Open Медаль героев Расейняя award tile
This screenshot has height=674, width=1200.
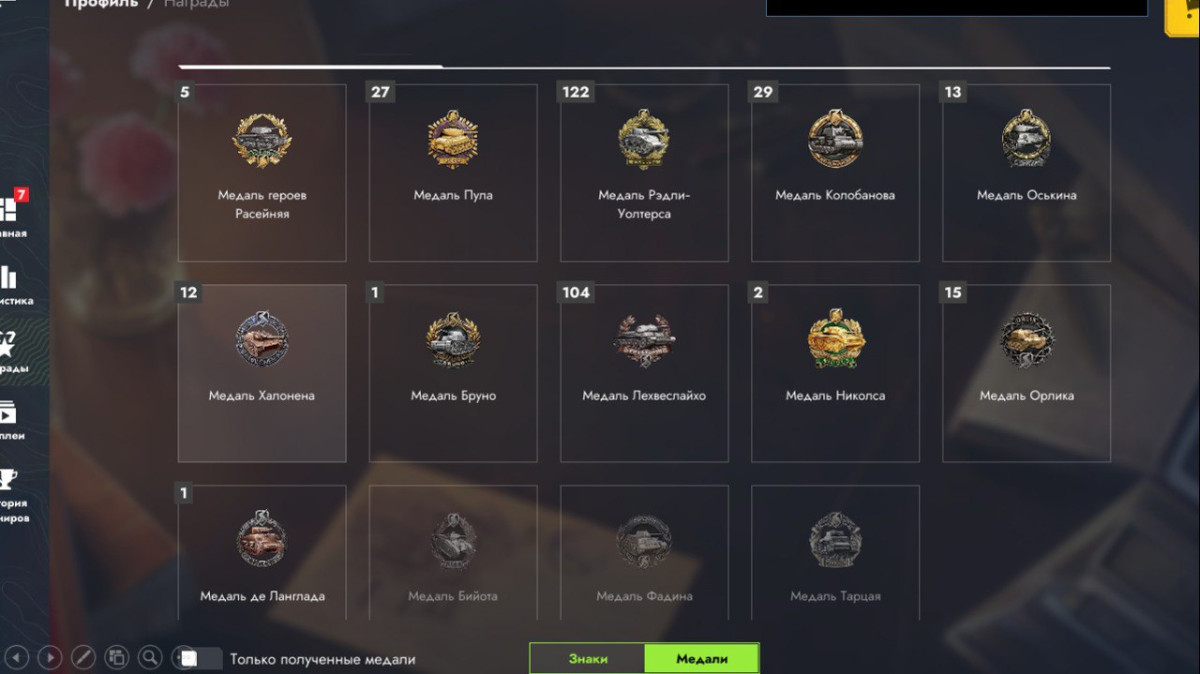click(x=262, y=173)
